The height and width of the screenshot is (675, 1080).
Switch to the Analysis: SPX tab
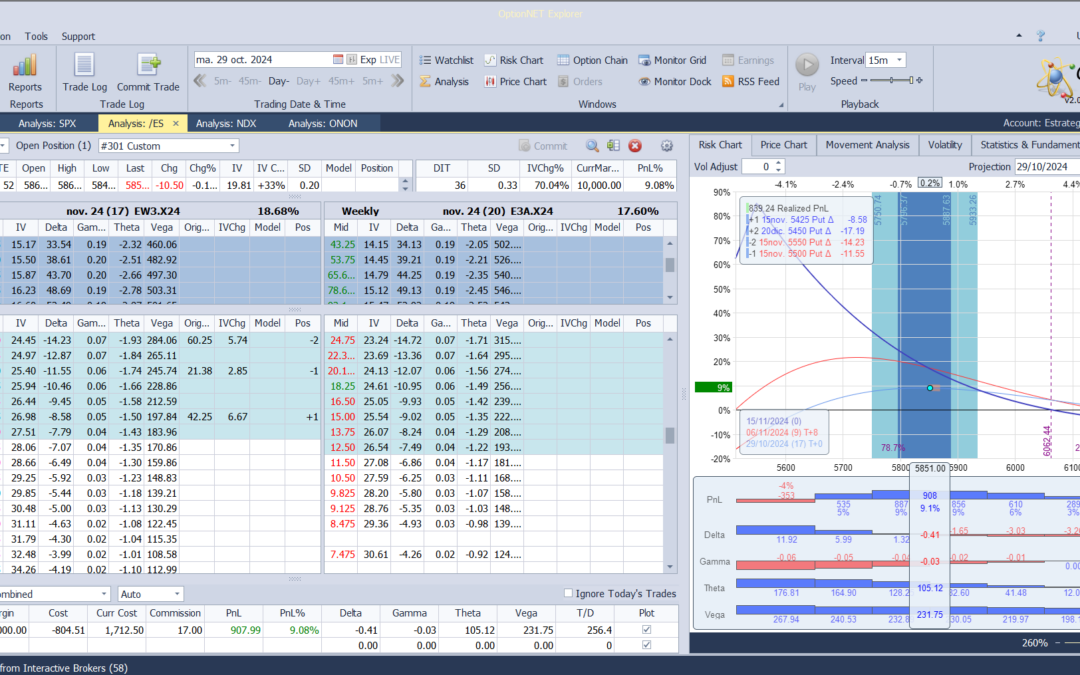(x=47, y=123)
